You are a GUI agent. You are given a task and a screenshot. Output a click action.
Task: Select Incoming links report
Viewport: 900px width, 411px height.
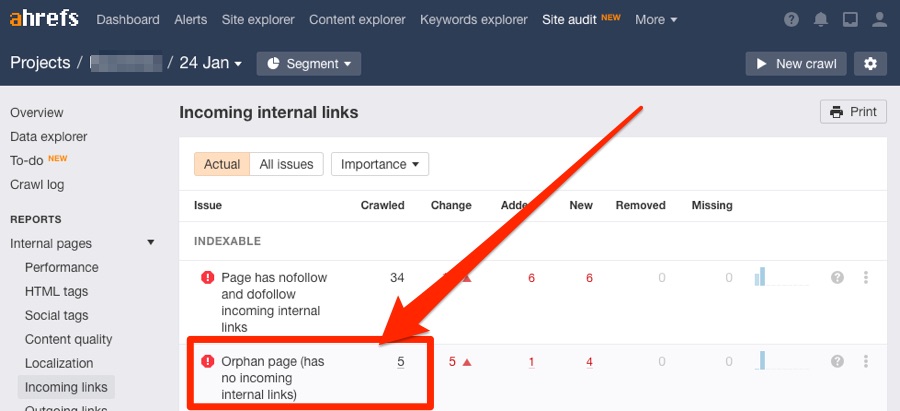pyautogui.click(x=66, y=387)
